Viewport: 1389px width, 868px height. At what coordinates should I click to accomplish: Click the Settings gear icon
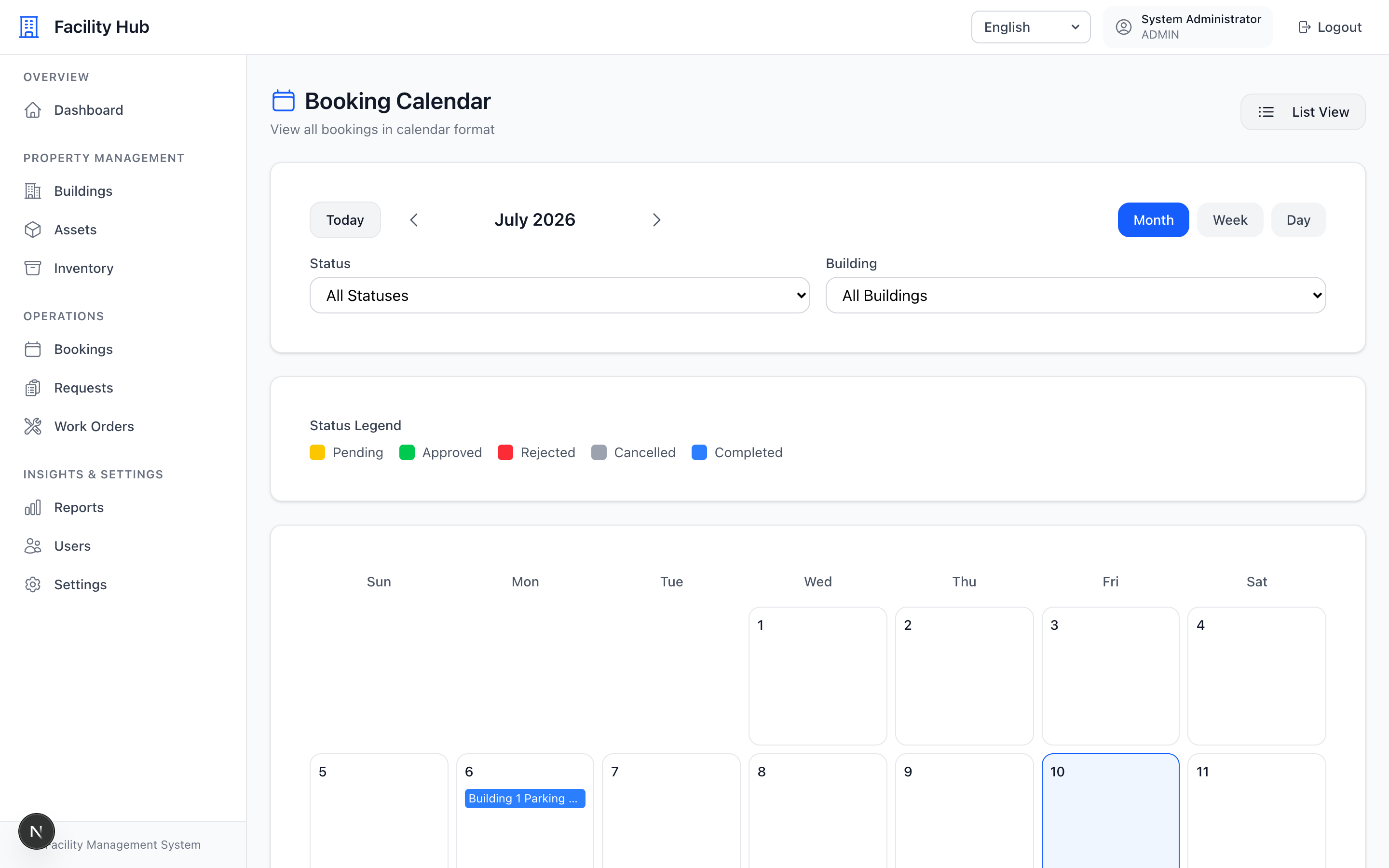pos(33,584)
